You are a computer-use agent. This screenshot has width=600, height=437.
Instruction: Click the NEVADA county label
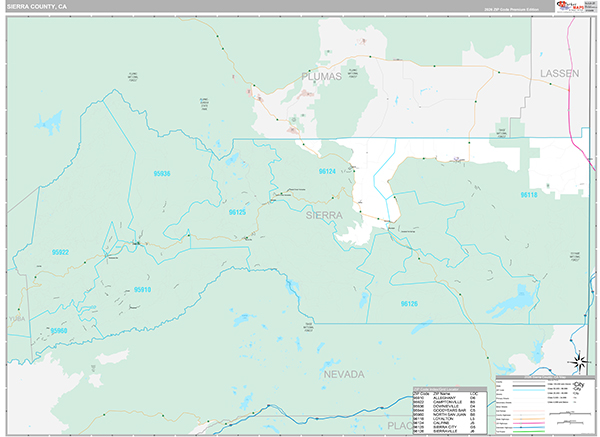click(344, 374)
